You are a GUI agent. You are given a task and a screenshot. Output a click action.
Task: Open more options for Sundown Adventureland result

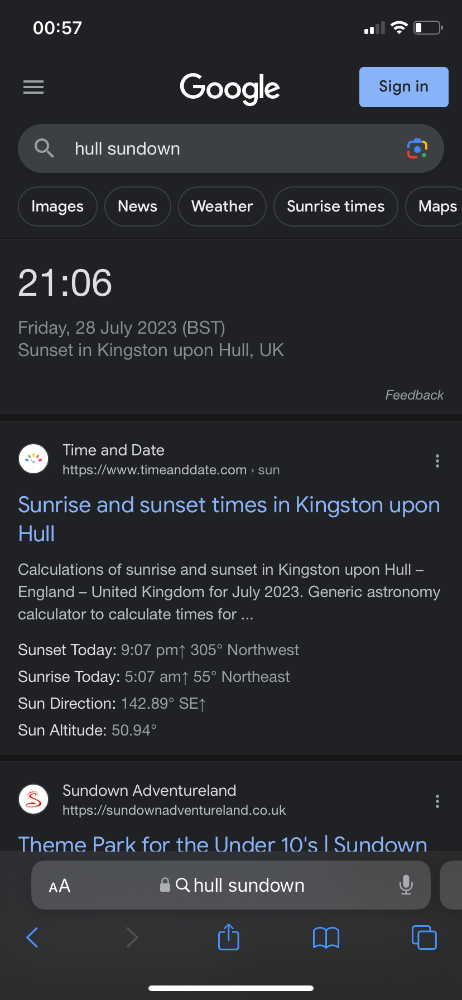click(x=437, y=801)
